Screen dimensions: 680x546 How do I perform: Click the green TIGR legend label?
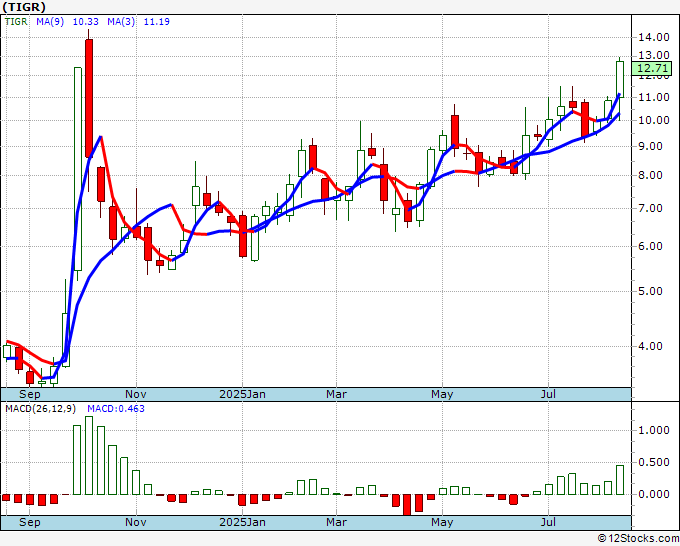(x=16, y=22)
